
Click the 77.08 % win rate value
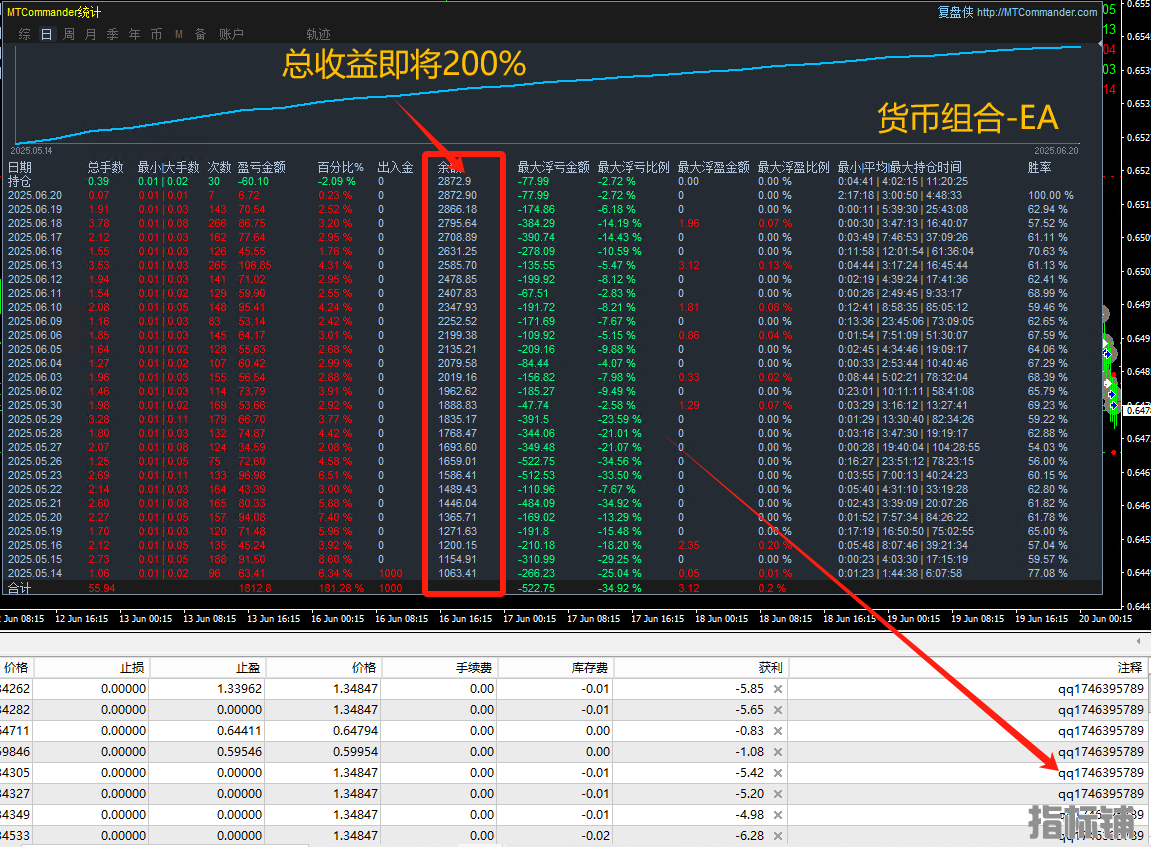coord(1047,573)
